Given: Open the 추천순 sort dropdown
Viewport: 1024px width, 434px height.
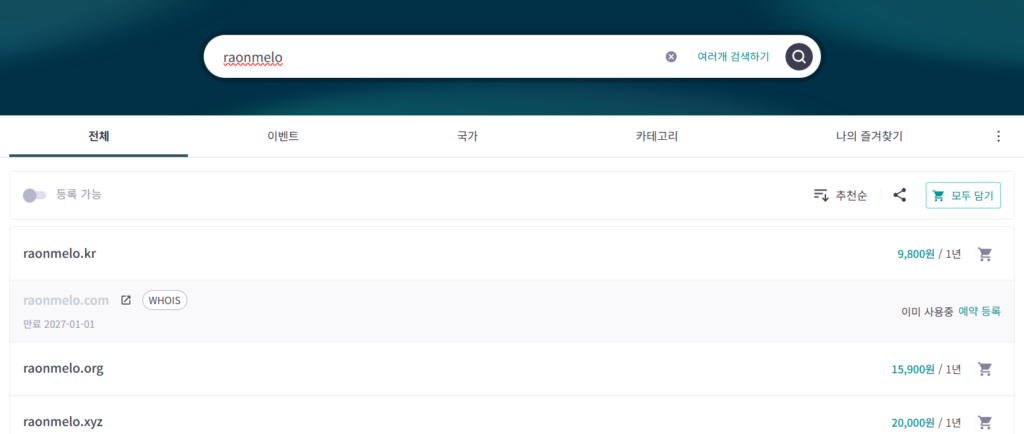Looking at the screenshot, I should (x=840, y=195).
